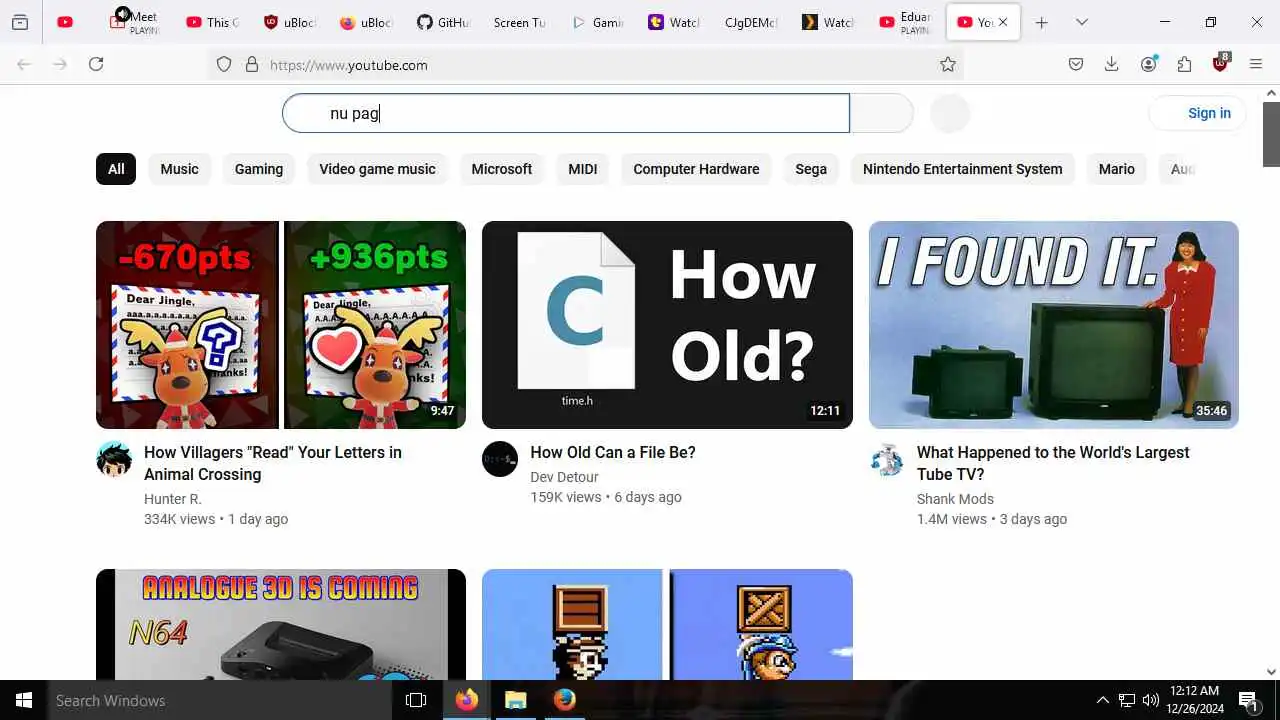
Task: Click the page vertical scrollbar thumb
Action: [1271, 132]
